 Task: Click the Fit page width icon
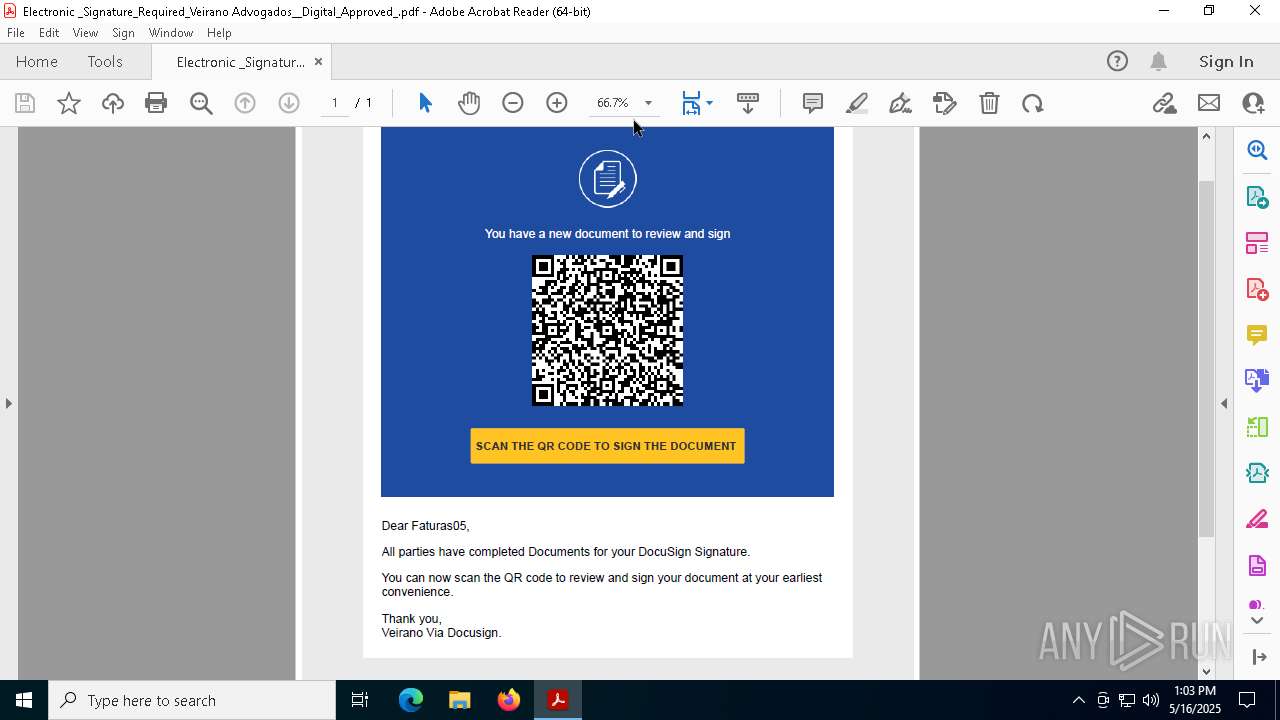[x=691, y=103]
